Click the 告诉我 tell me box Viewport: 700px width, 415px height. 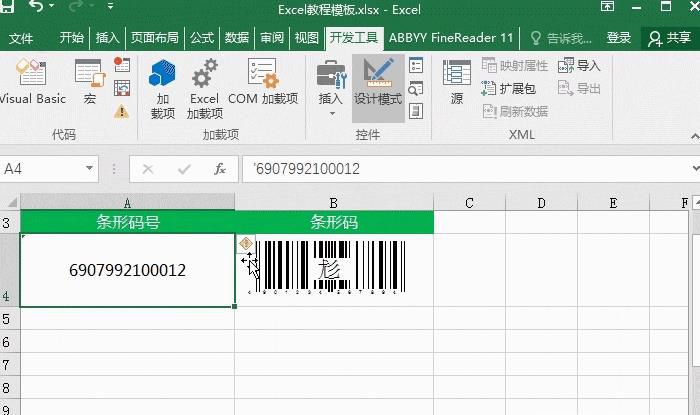561,38
